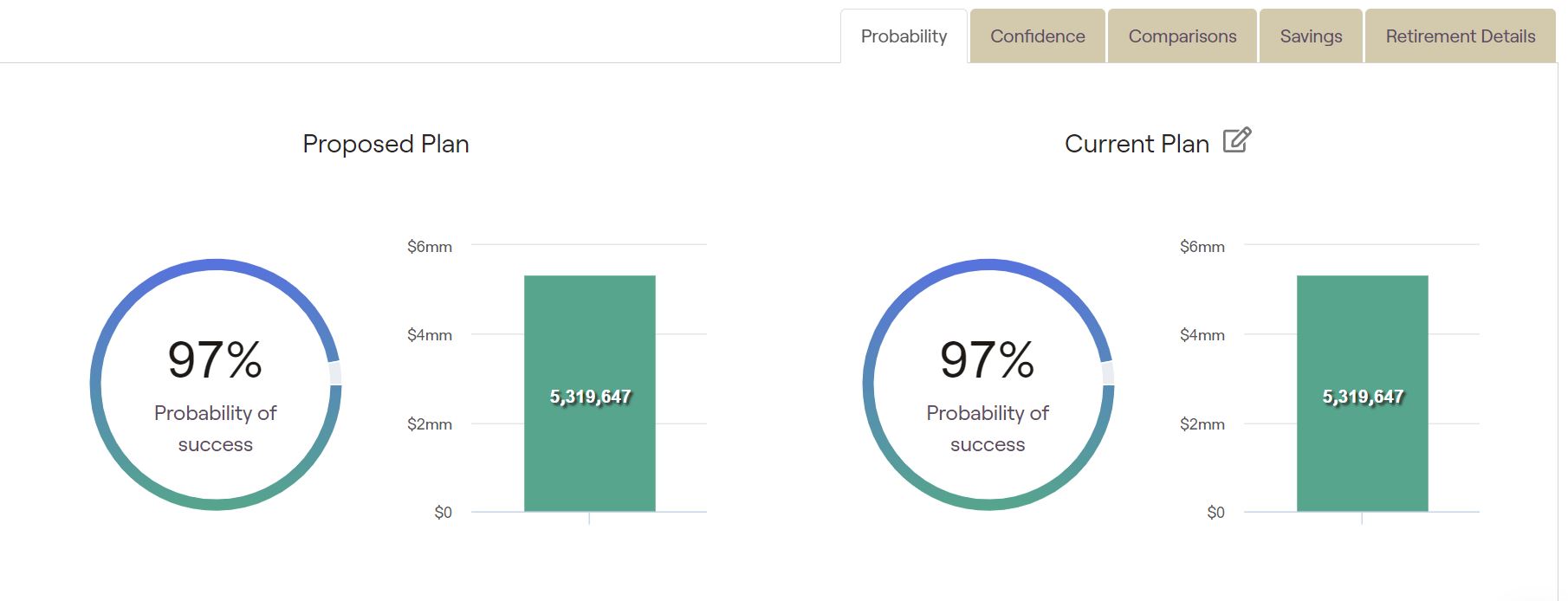Click the Proposed Plan heading

tap(386, 144)
